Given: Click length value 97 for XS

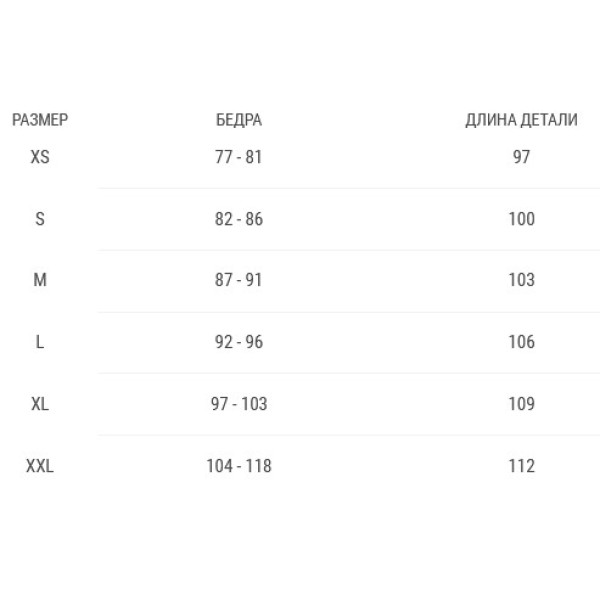Looking at the screenshot, I should [x=521, y=157].
